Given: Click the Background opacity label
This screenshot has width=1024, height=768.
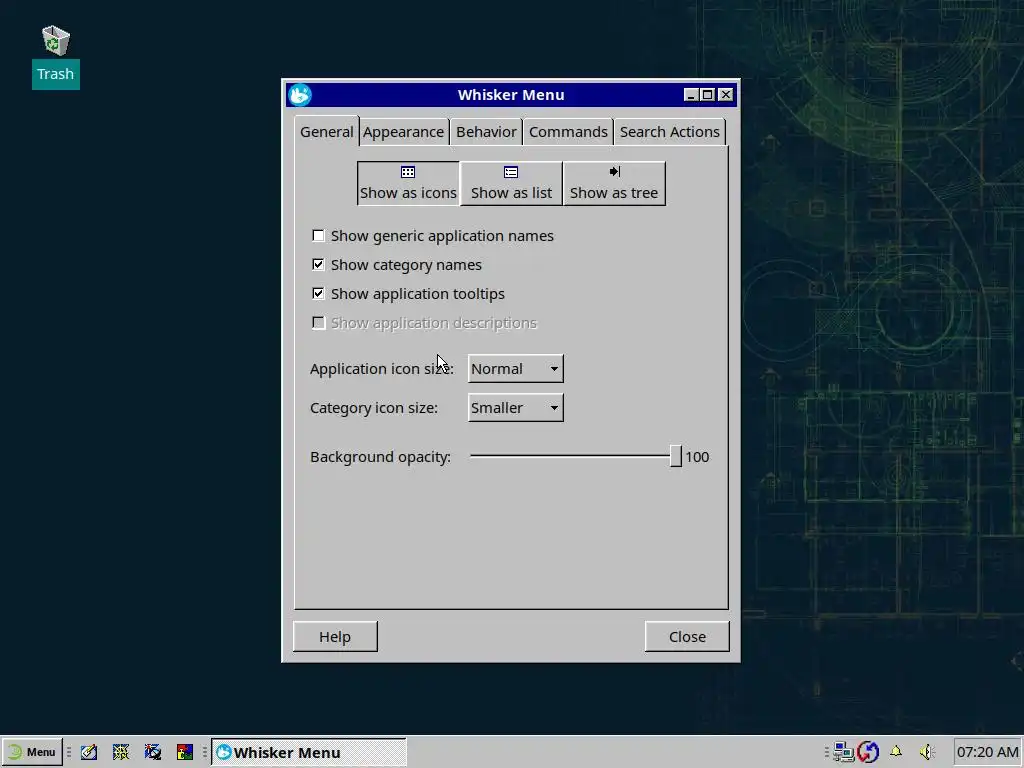Looking at the screenshot, I should [x=380, y=457].
